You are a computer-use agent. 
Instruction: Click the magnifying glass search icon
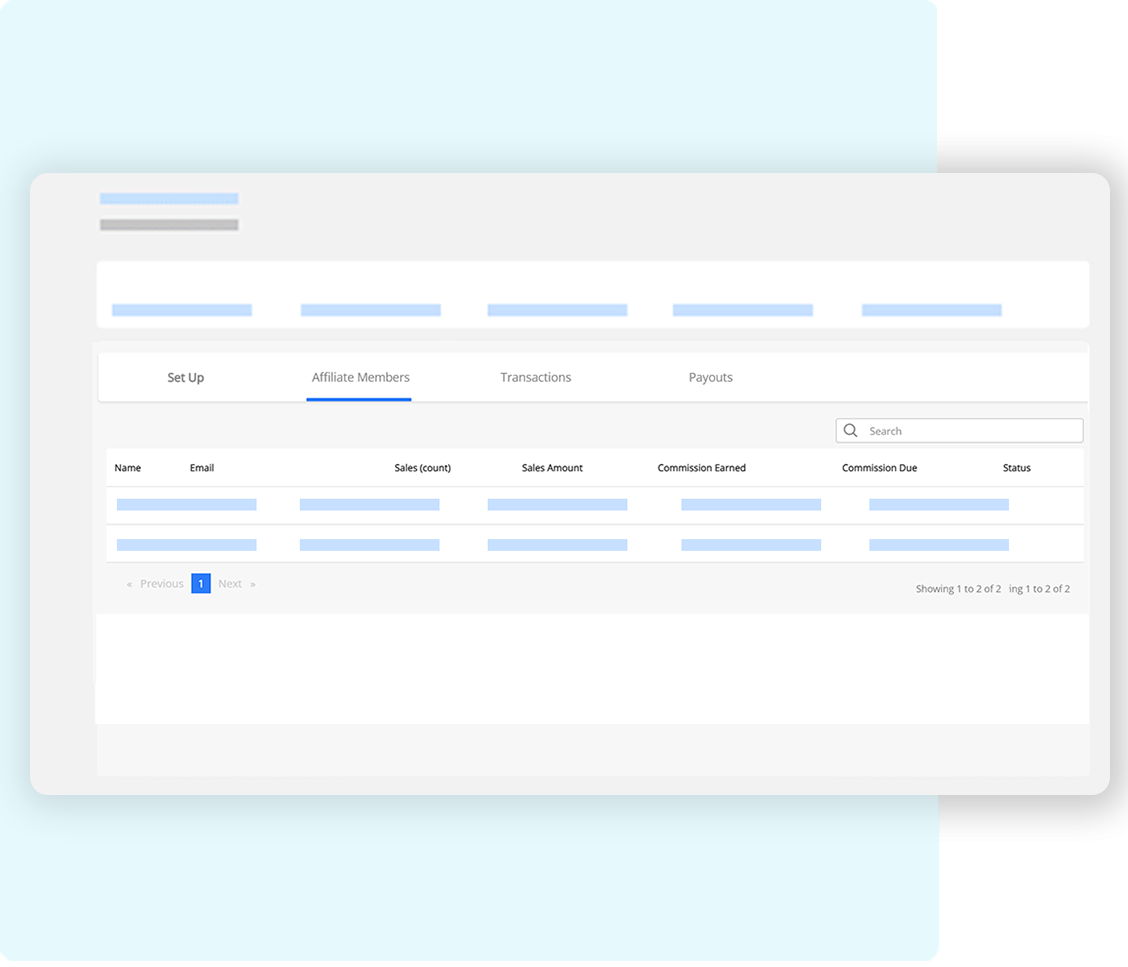pos(851,431)
